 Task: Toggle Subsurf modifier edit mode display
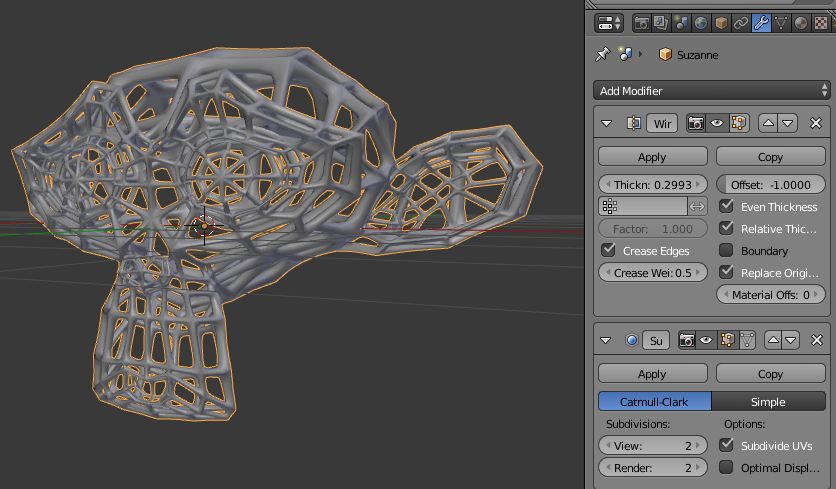[x=727, y=340]
